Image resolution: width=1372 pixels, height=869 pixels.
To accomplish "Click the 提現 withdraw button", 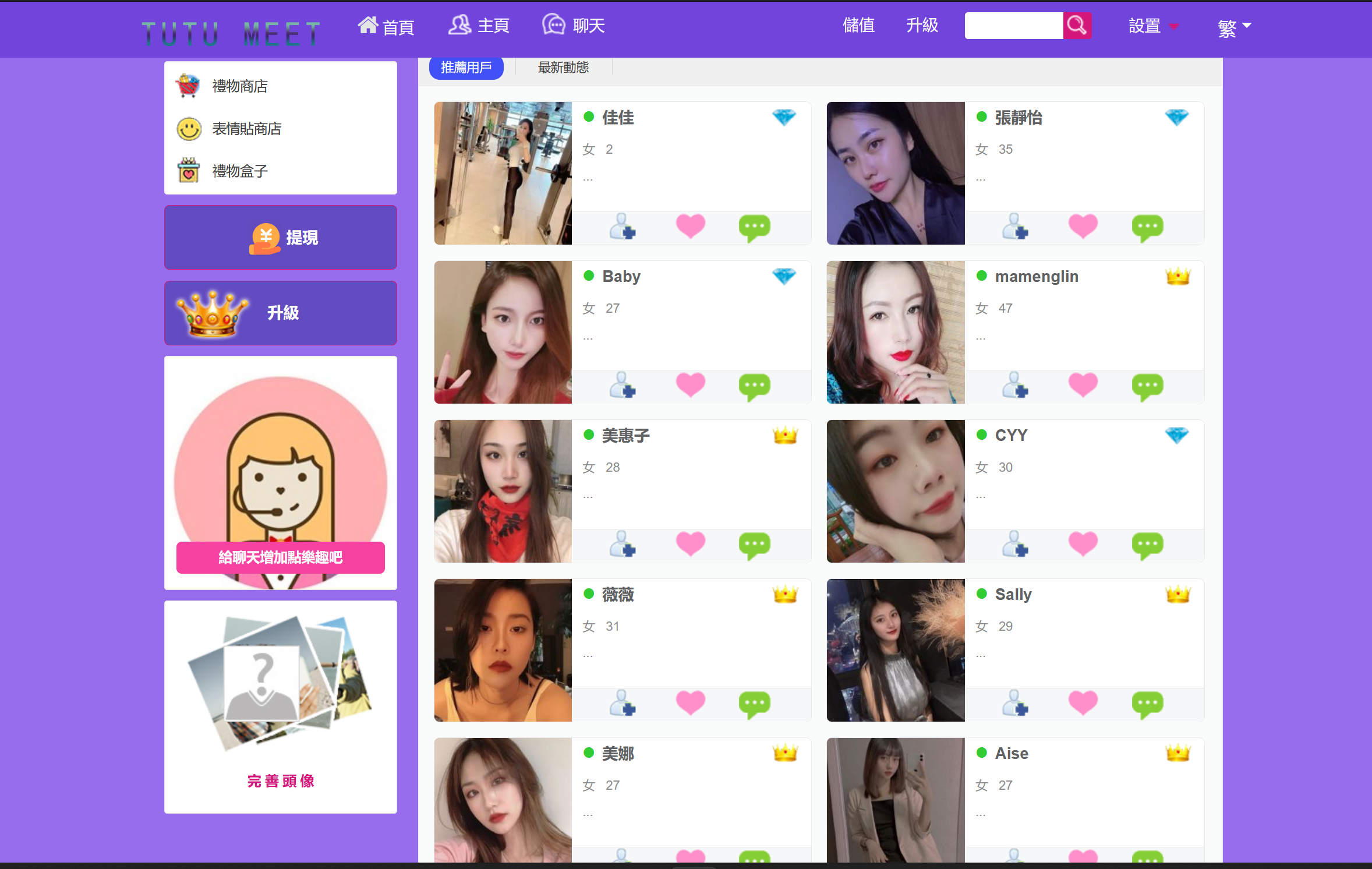I will pos(281,238).
